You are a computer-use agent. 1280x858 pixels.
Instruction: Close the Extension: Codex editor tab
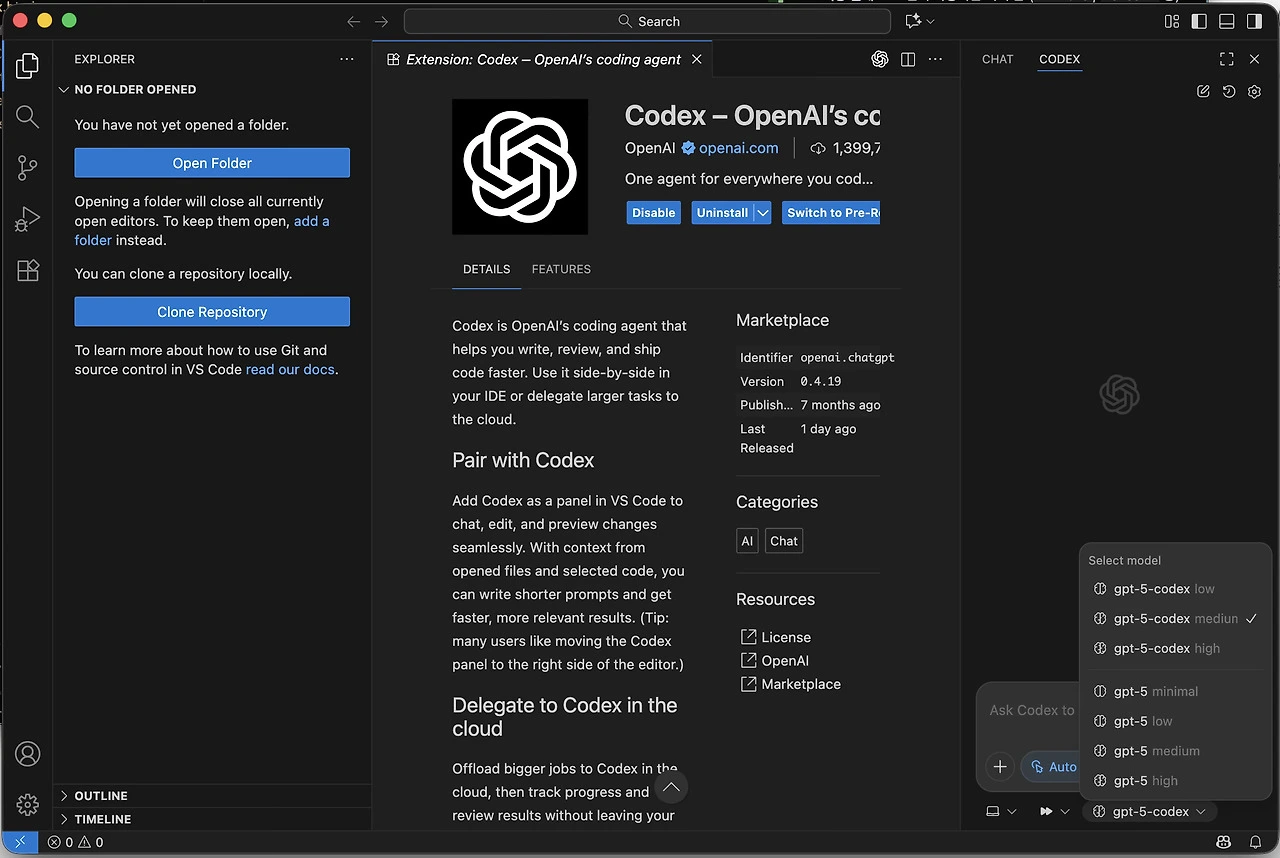tap(697, 59)
